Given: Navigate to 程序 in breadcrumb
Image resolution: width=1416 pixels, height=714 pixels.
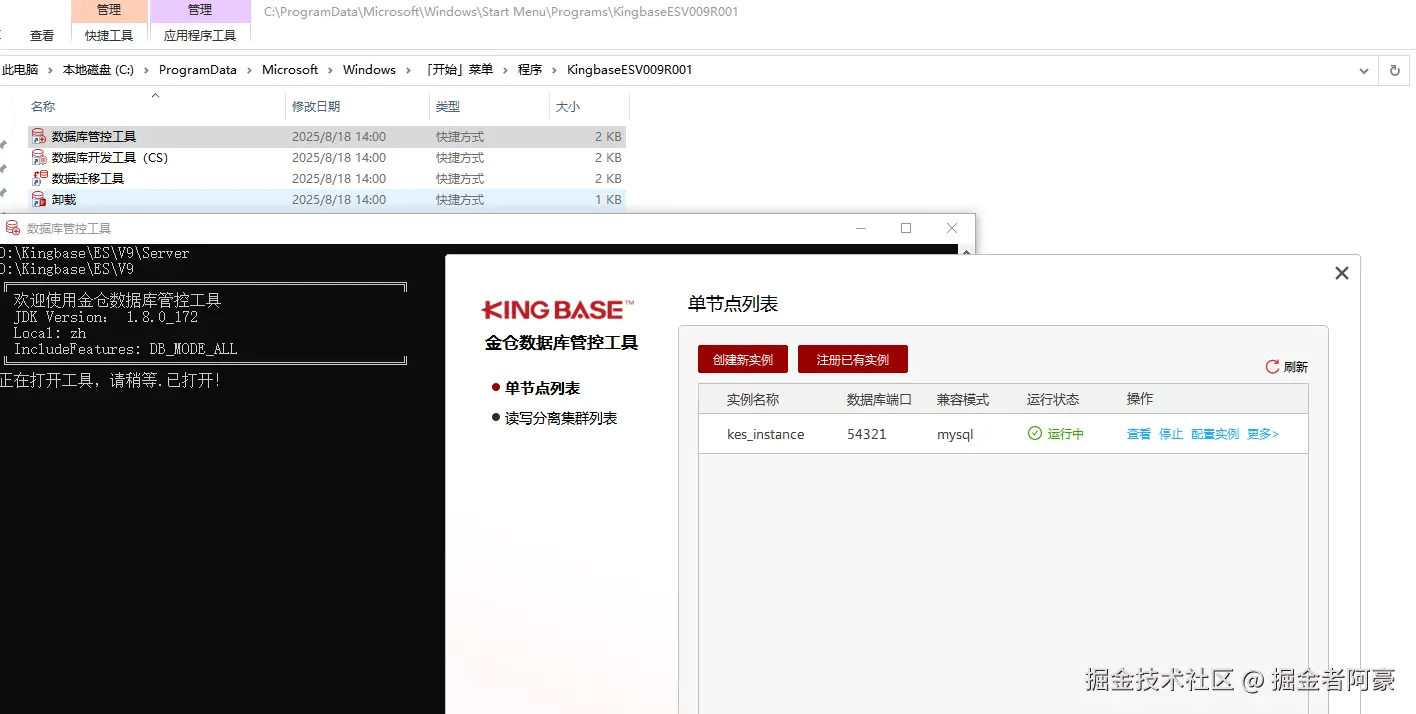Looking at the screenshot, I should pyautogui.click(x=530, y=70).
